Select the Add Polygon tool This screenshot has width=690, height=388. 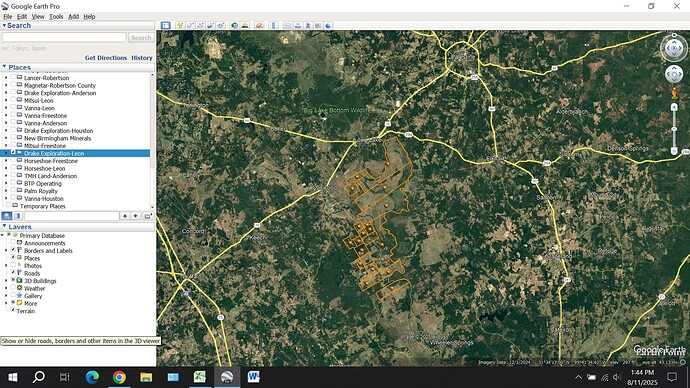pyautogui.click(x=190, y=26)
